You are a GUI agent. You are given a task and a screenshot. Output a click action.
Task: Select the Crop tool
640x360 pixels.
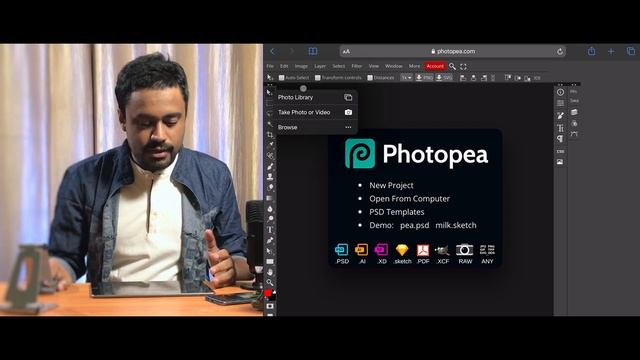click(x=270, y=135)
